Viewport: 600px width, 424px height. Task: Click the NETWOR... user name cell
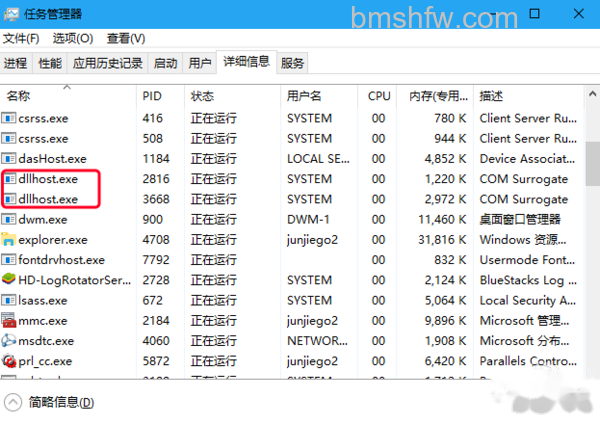point(318,341)
